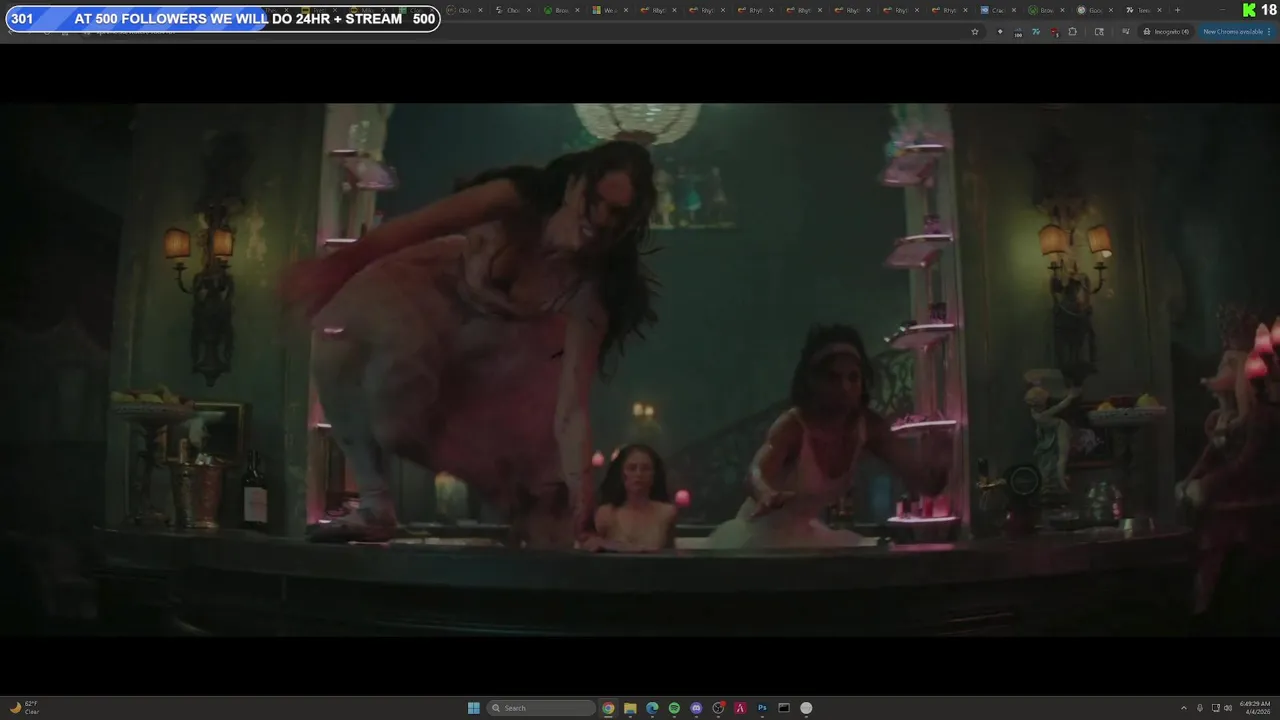Open volume control in the system tray
The image size is (1280, 720).
click(1228, 708)
